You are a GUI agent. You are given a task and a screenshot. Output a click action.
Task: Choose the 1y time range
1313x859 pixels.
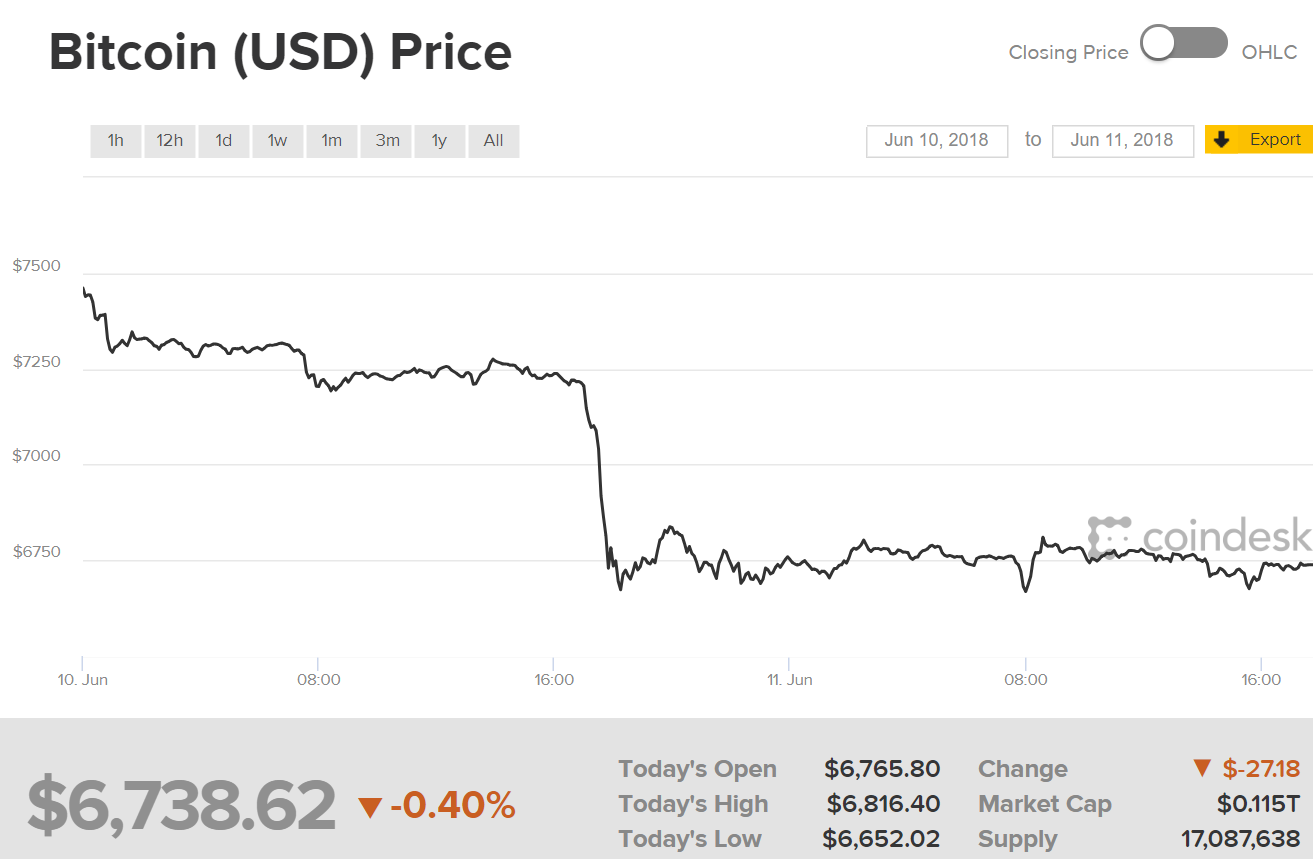point(439,141)
